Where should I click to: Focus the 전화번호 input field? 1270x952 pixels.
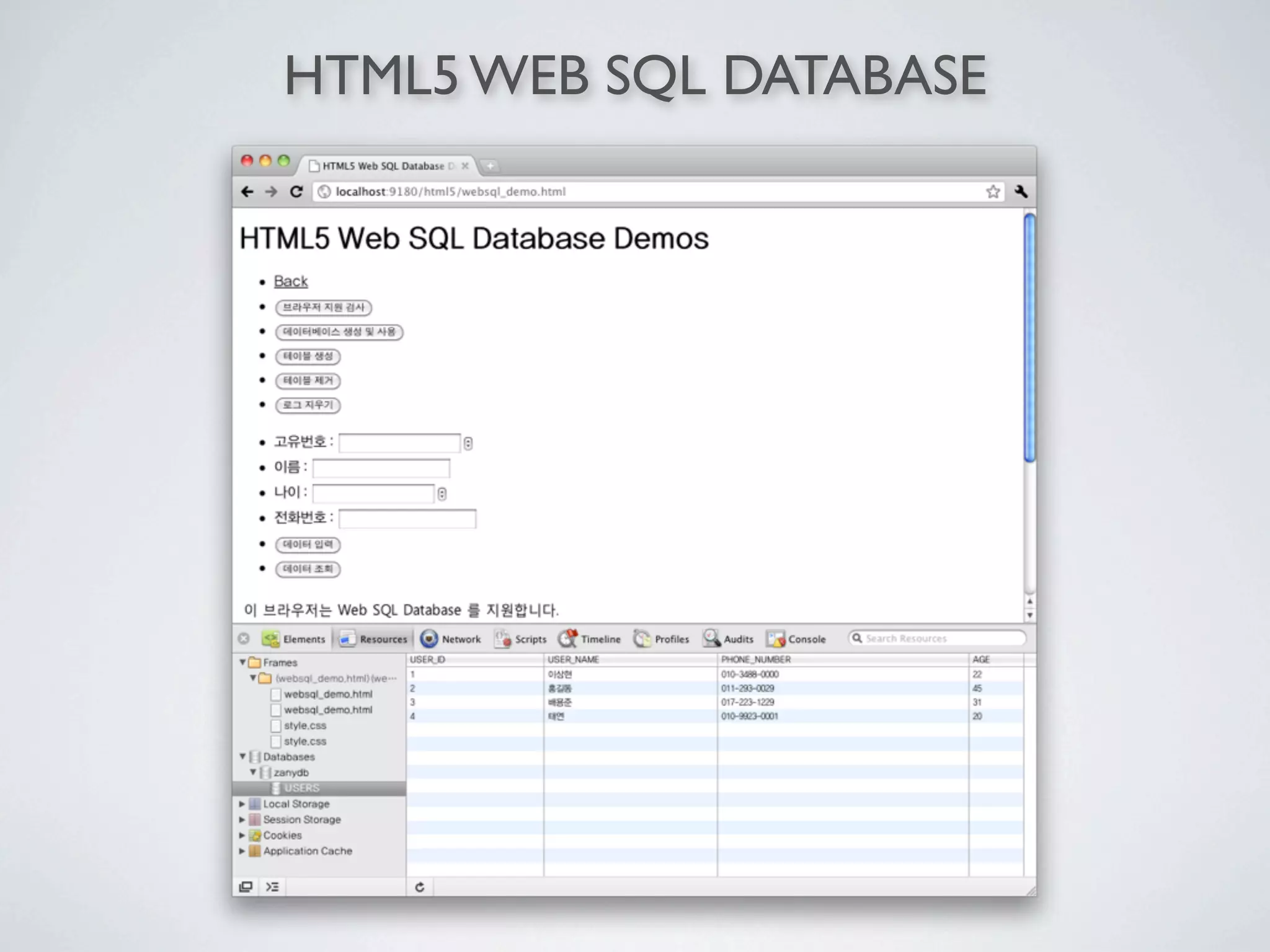[x=407, y=519]
